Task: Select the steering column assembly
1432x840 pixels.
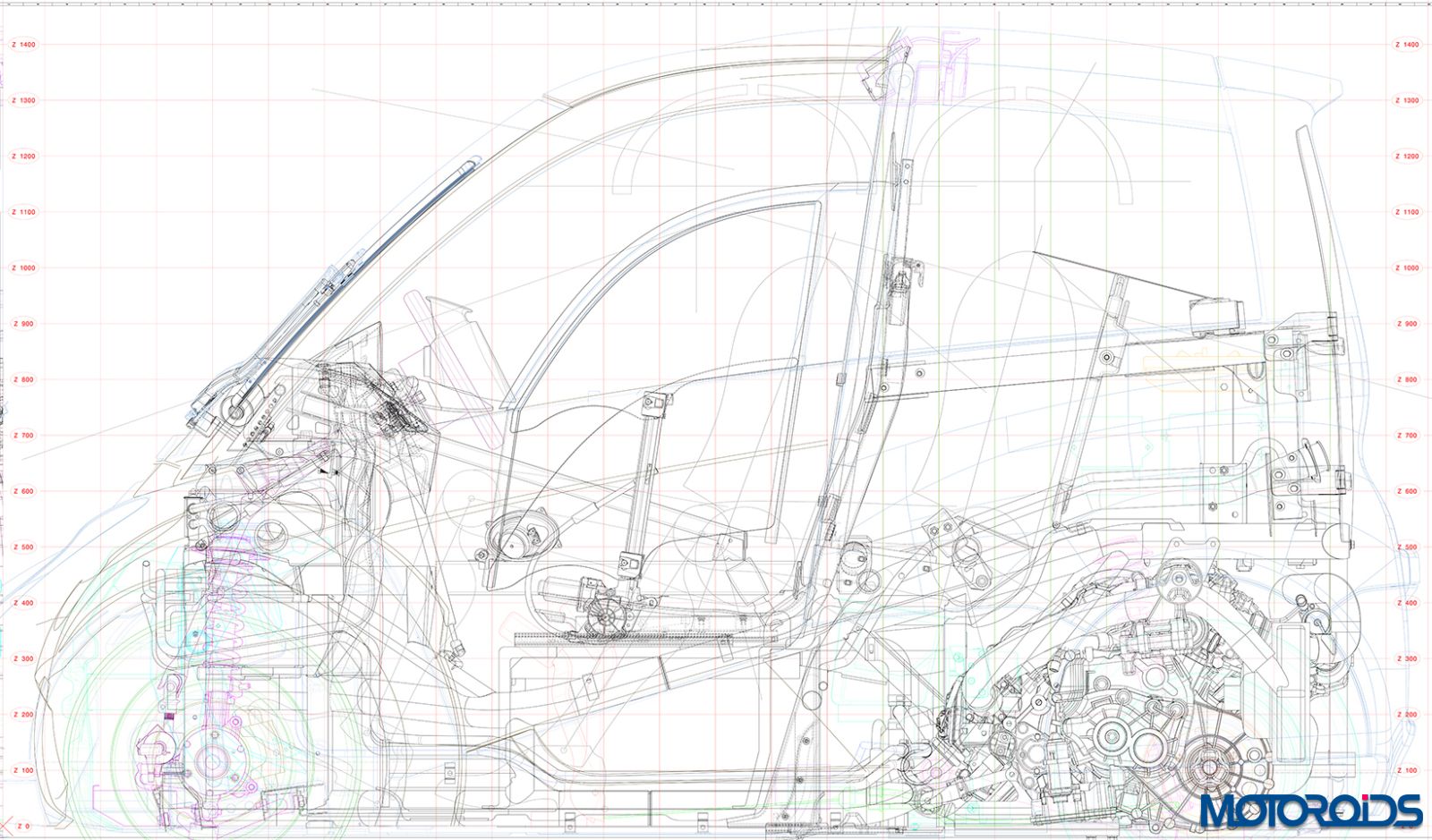Action: point(376,403)
